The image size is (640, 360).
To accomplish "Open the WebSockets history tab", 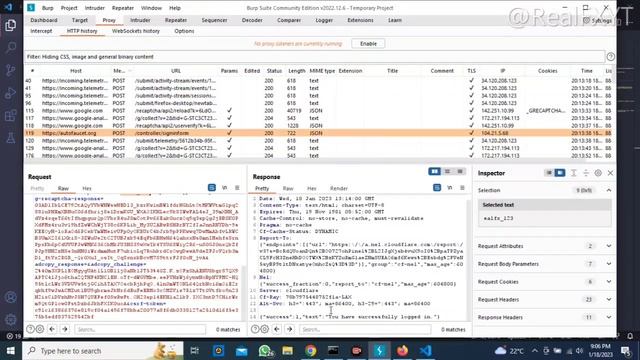I will coord(136,31).
